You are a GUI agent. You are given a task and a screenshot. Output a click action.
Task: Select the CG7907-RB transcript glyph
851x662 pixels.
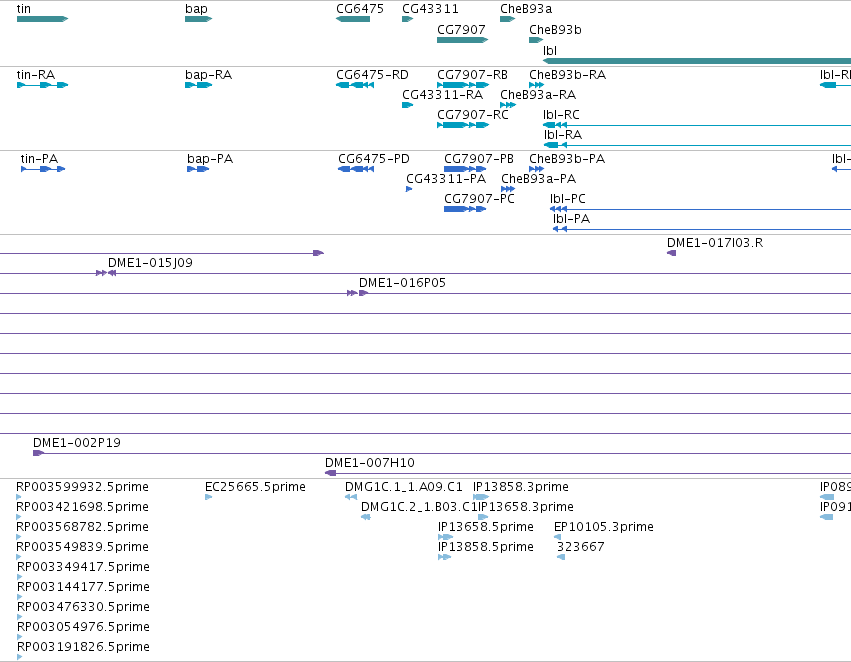pos(463,85)
